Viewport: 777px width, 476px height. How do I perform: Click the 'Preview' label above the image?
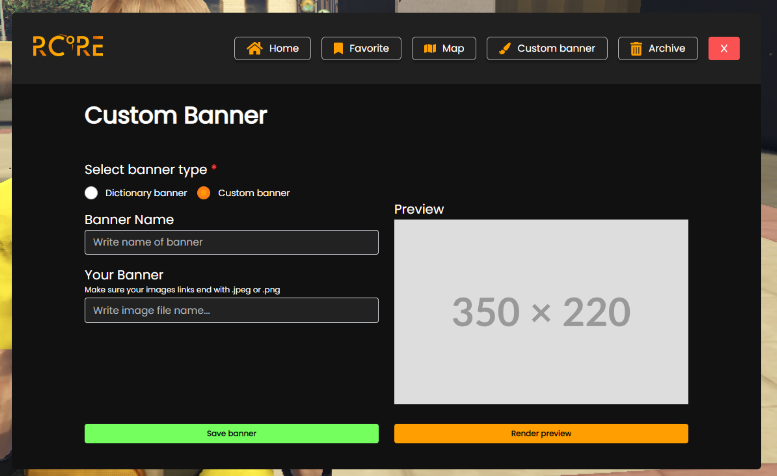tap(419, 209)
